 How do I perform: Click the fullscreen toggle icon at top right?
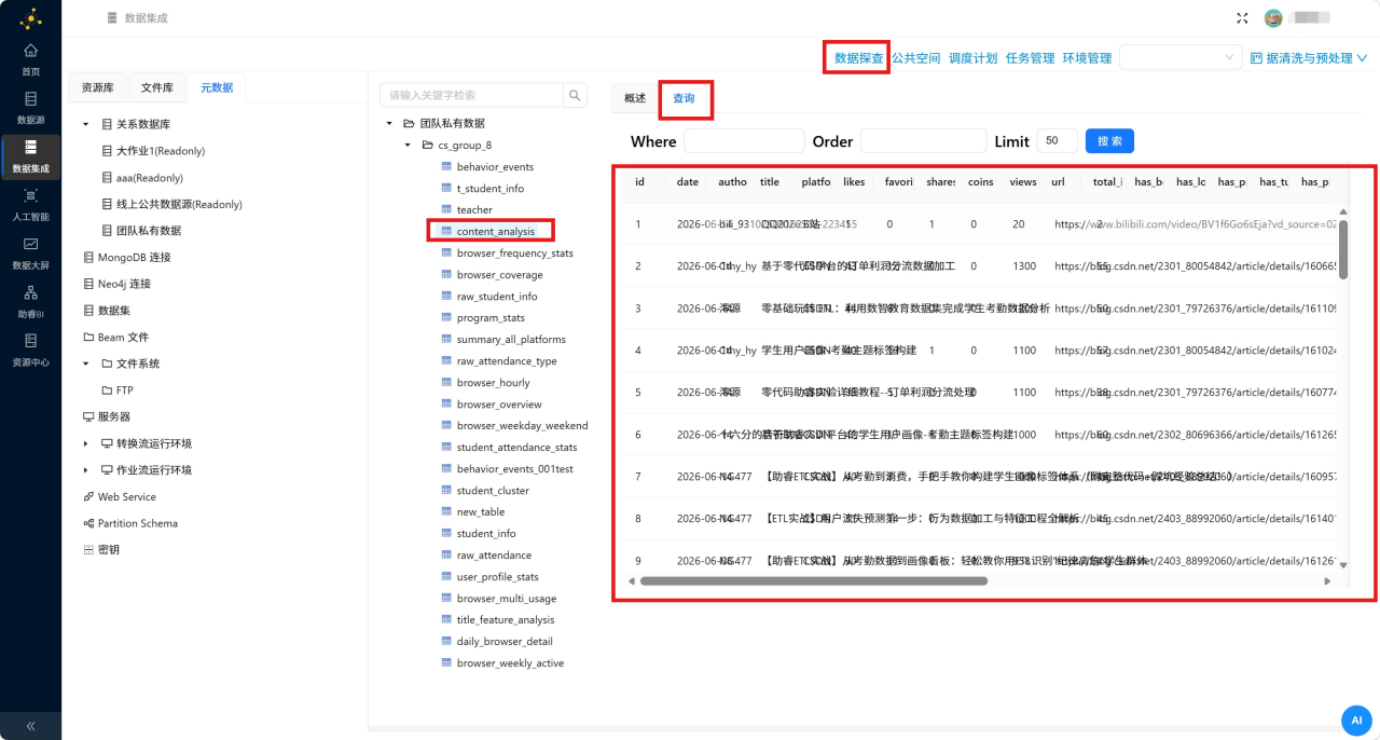pos(1242,18)
